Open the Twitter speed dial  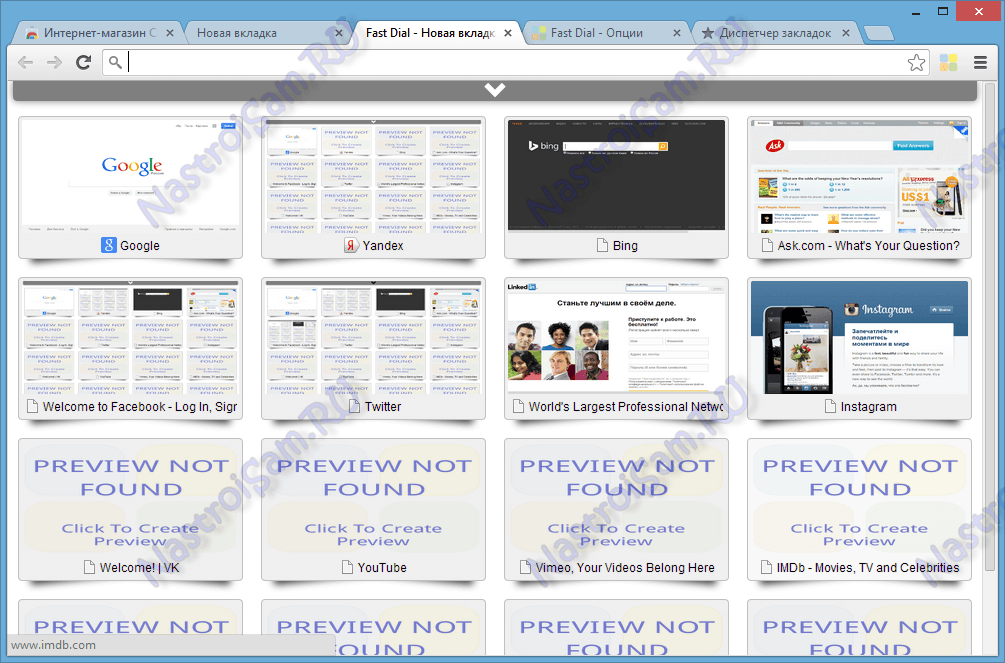[373, 338]
